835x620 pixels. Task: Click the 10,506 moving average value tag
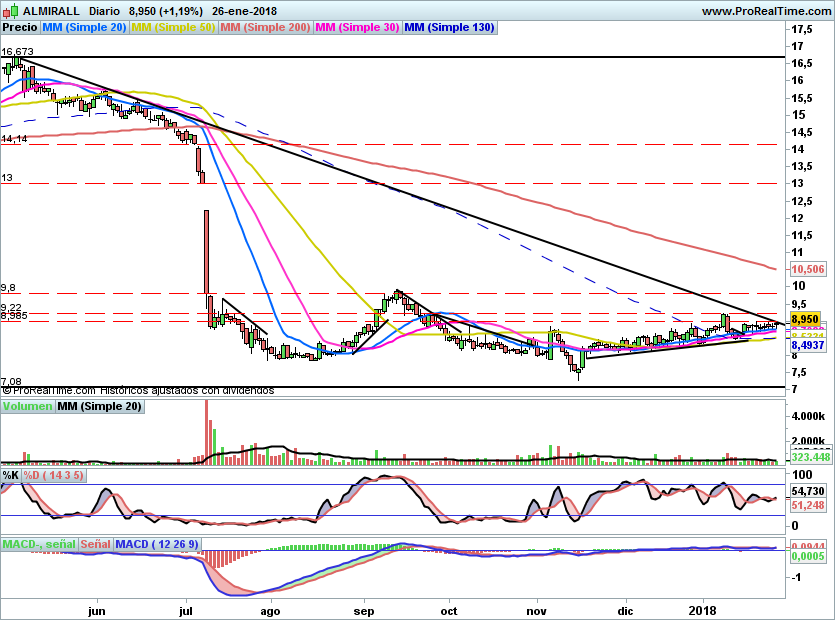click(807, 270)
